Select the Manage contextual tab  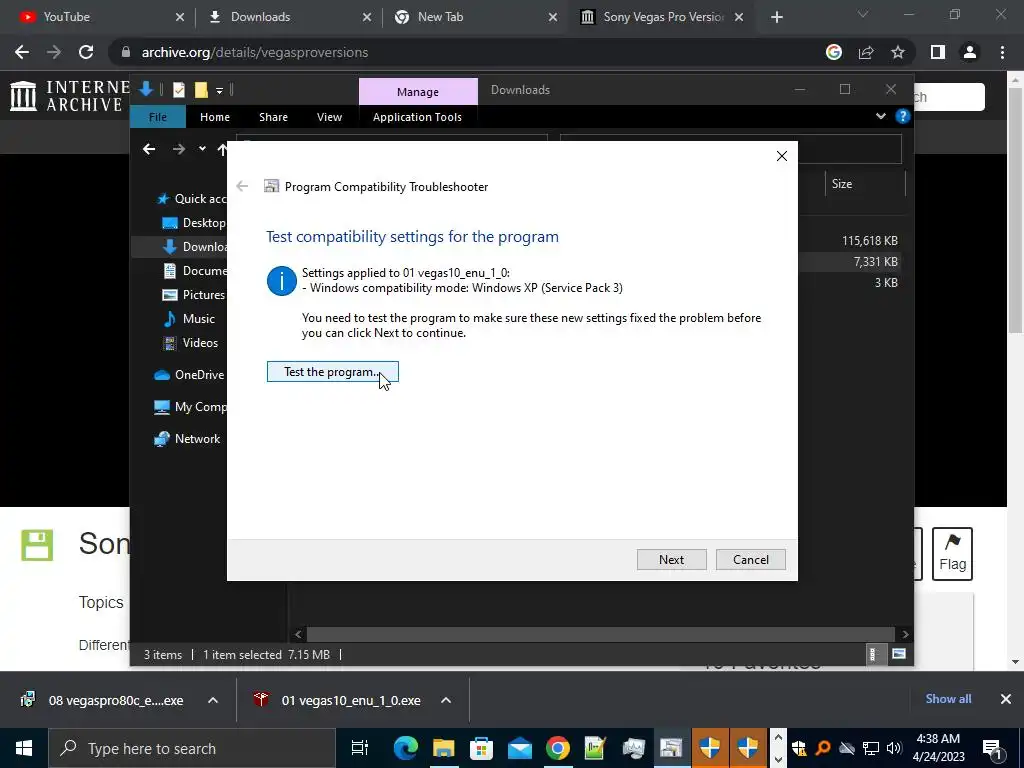click(418, 91)
